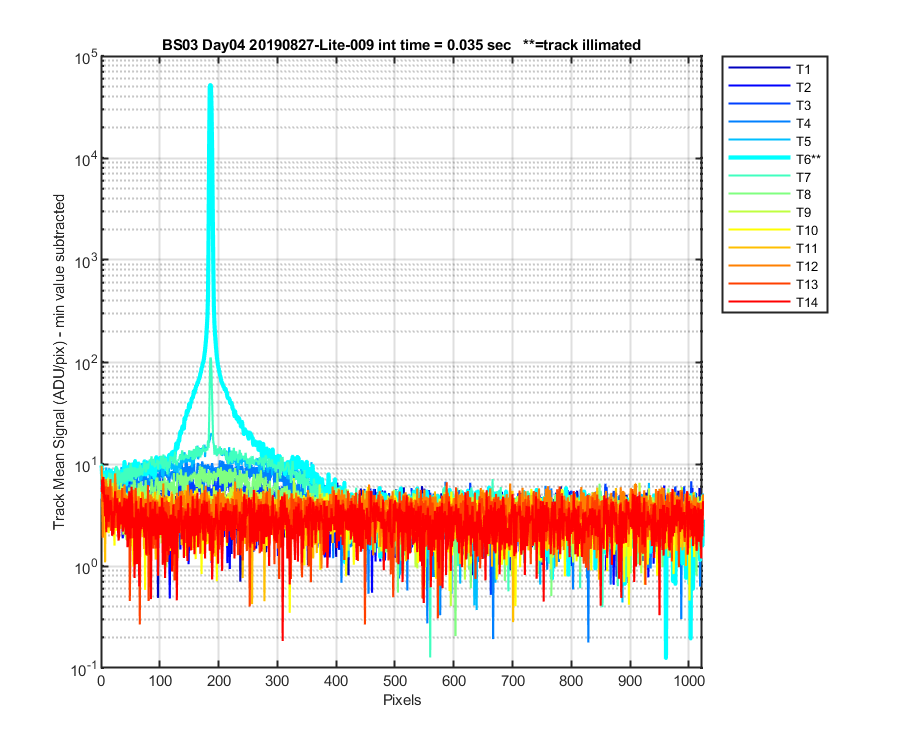
Task: Select the T11 legend label
Action: 806,248
